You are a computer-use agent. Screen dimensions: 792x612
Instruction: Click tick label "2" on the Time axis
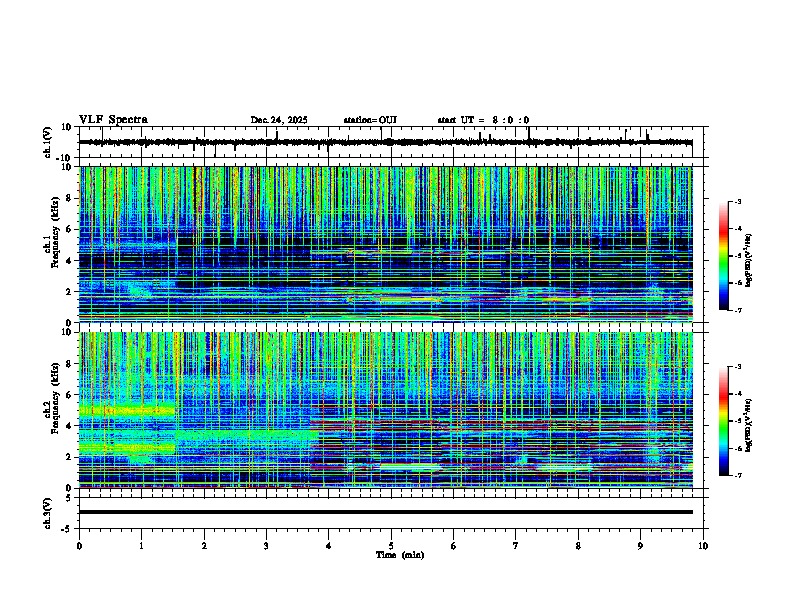point(204,546)
